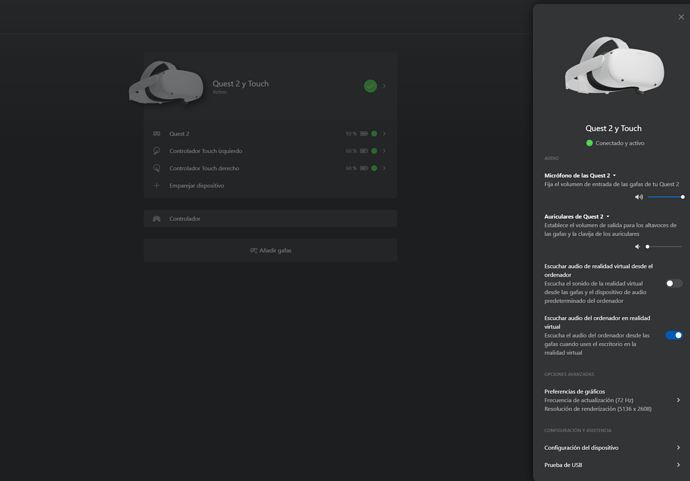Click the plus icon for Emparejar dispositivo

(x=156, y=186)
